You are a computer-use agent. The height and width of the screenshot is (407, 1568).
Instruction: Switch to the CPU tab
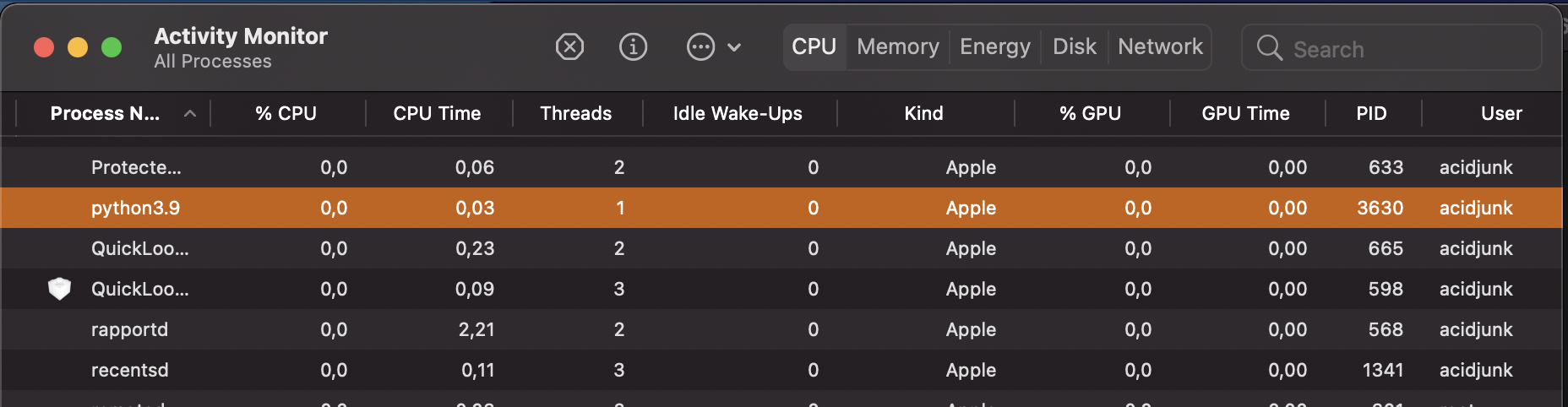pos(814,46)
